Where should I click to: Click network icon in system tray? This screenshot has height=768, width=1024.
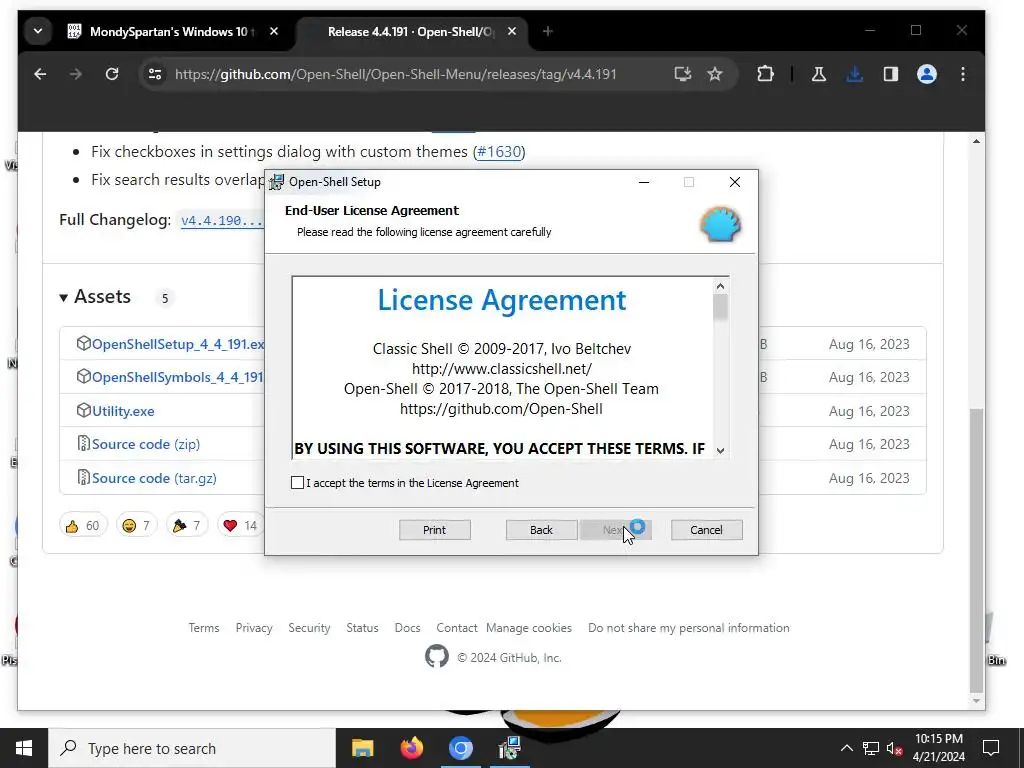pos(871,748)
